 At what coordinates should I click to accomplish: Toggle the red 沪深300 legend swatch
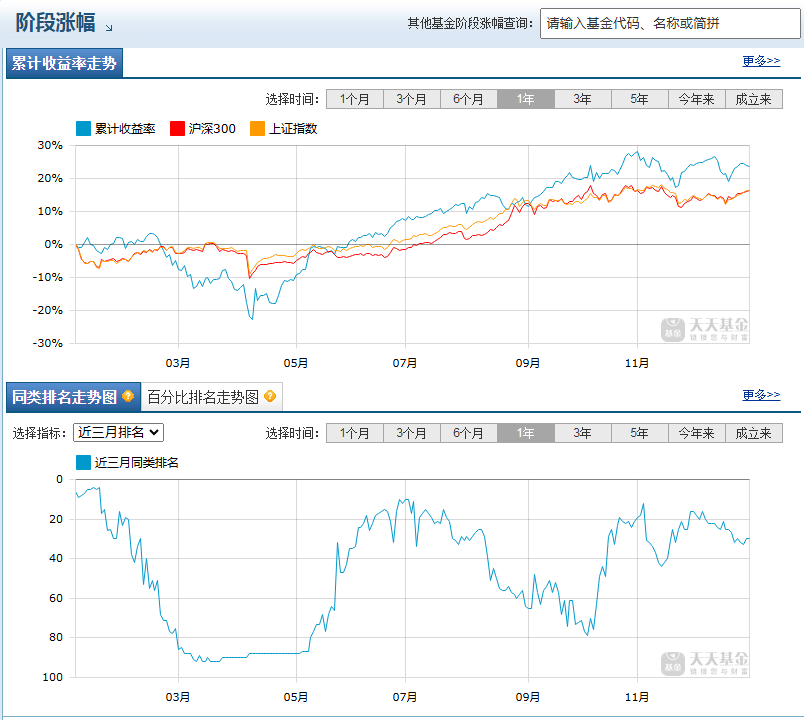[177, 129]
